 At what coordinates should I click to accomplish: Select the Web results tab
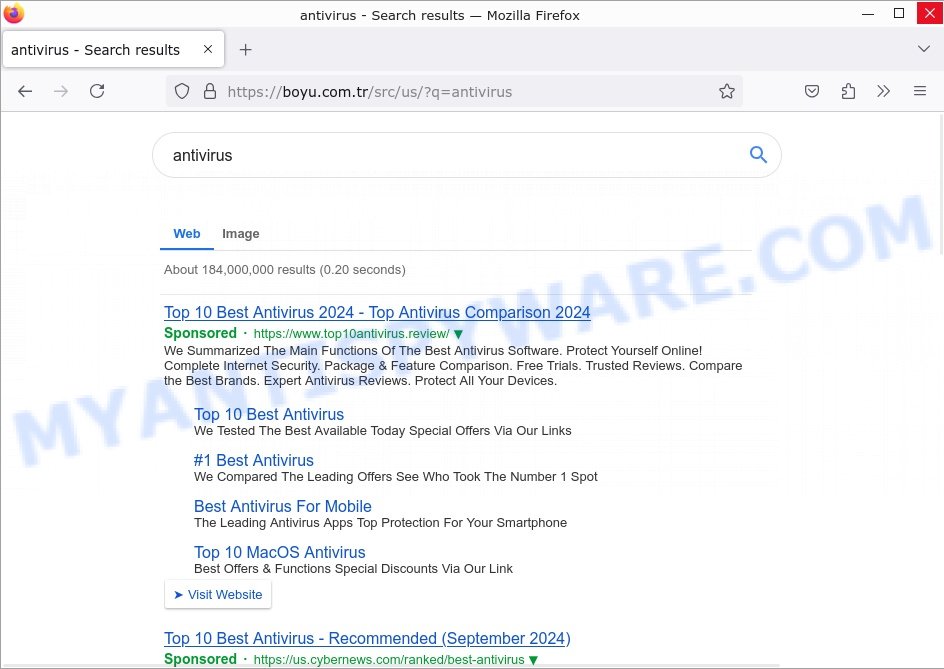[187, 234]
